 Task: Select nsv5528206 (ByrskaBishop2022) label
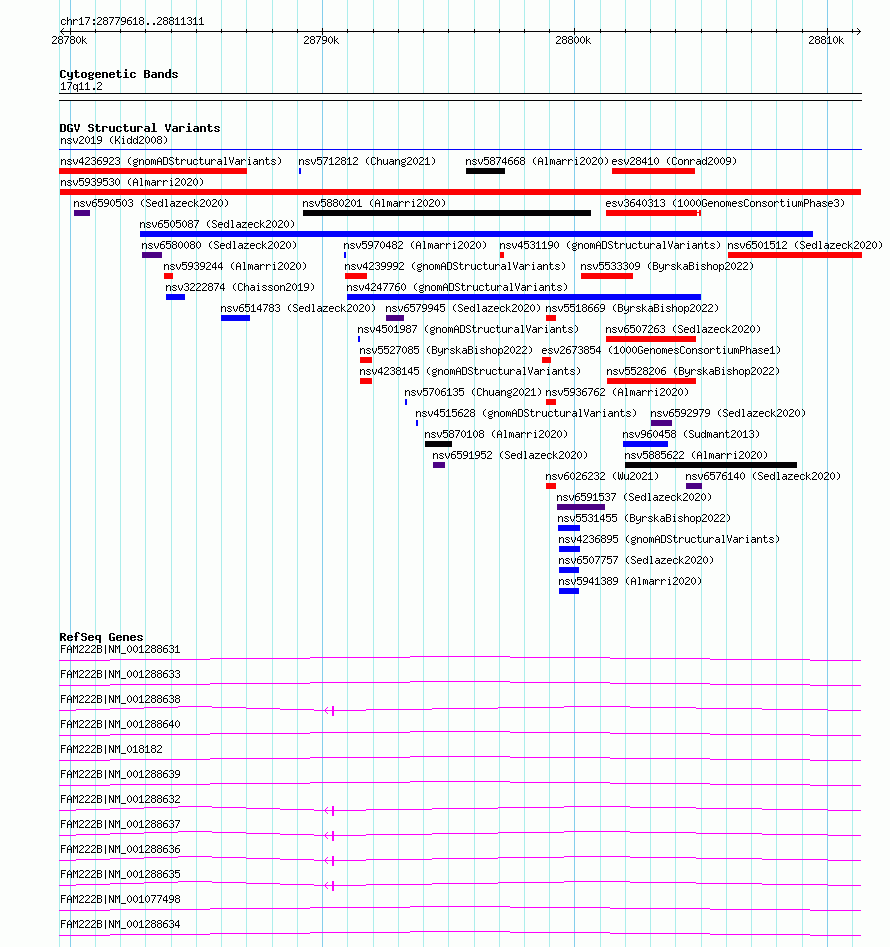[x=693, y=371]
